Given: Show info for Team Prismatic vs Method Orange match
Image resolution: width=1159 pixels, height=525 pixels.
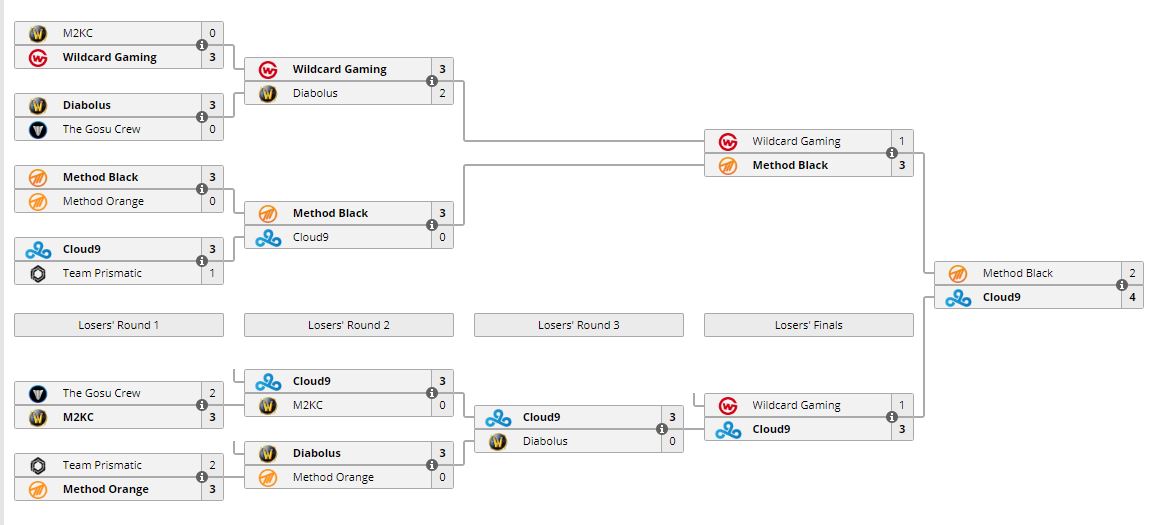Looking at the screenshot, I should tap(202, 477).
